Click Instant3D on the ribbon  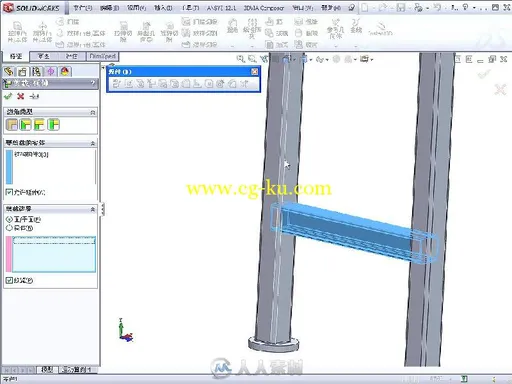click(x=380, y=29)
